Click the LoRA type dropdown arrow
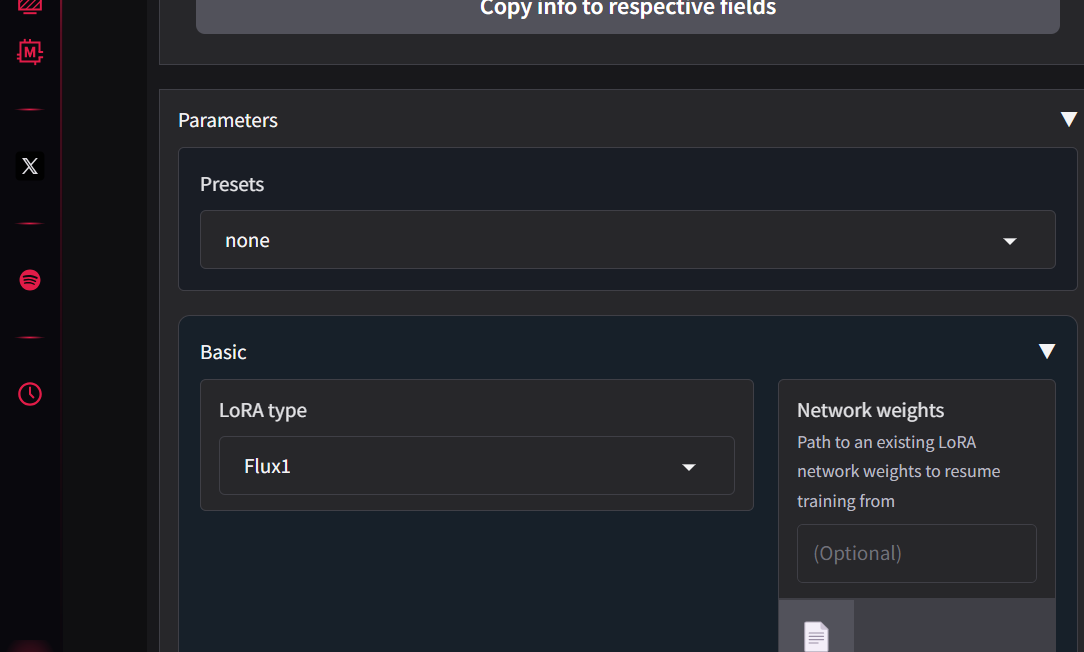 [x=688, y=467]
